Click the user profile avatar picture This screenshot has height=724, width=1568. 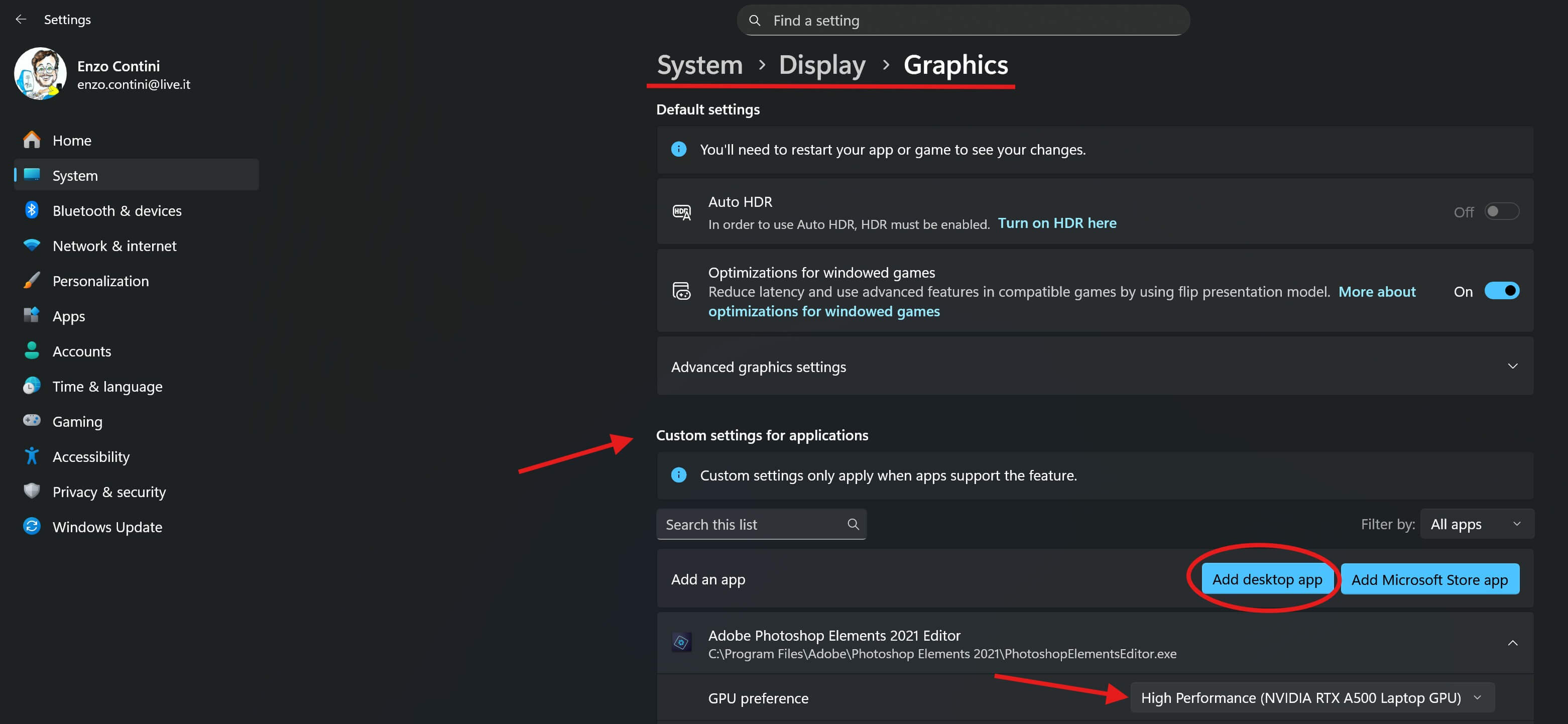(40, 74)
